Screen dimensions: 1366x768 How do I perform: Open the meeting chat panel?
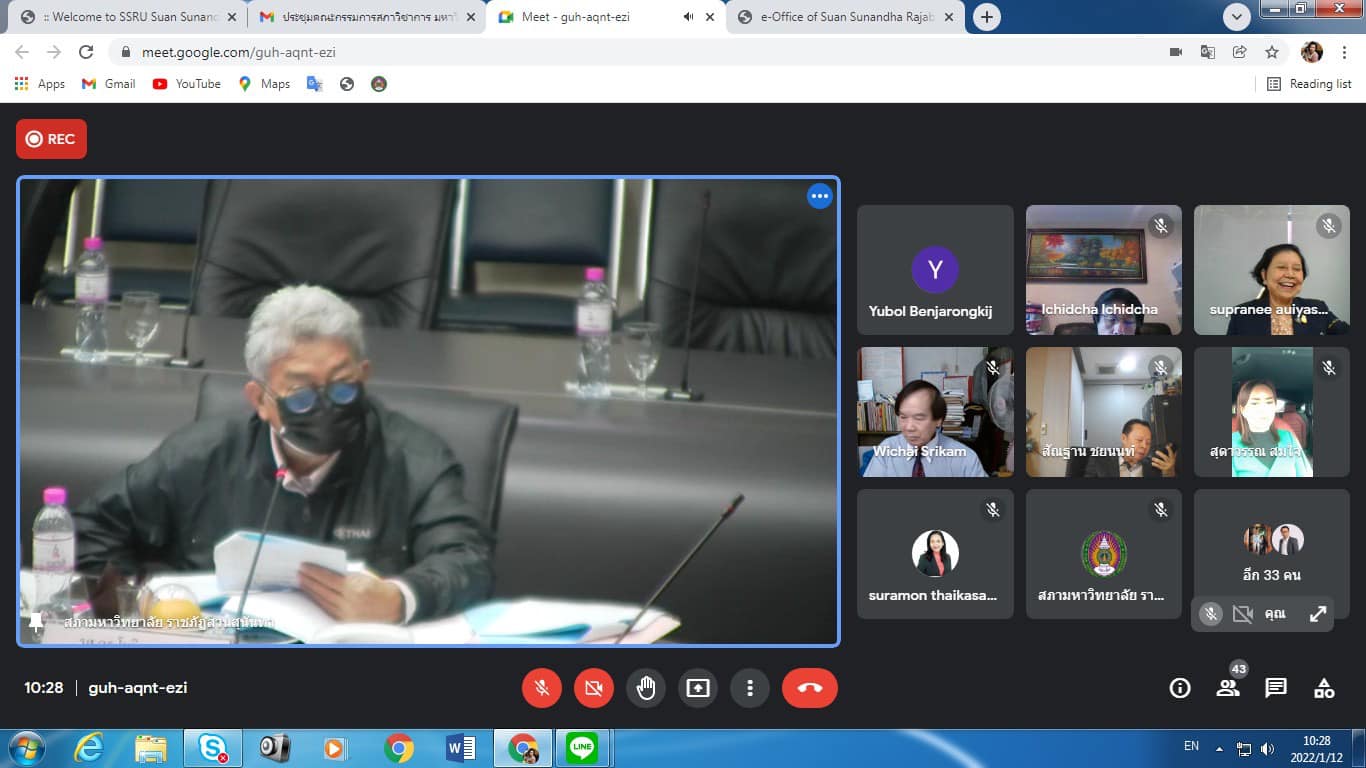tap(1276, 688)
